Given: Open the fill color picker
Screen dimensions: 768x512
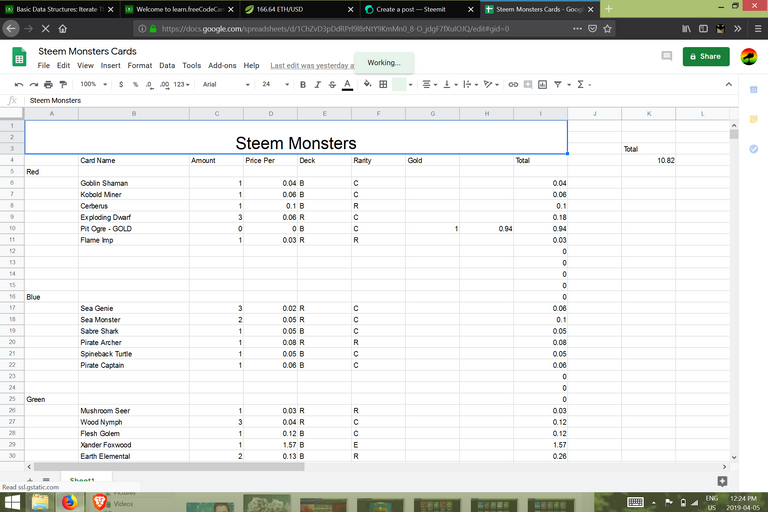Looking at the screenshot, I should point(367,84).
